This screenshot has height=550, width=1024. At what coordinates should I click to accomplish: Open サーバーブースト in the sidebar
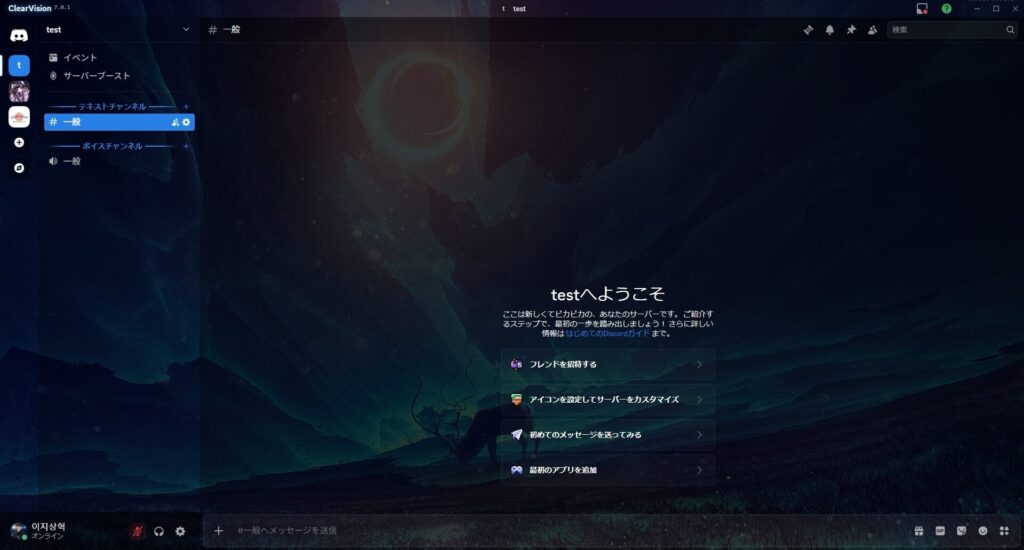click(96, 76)
